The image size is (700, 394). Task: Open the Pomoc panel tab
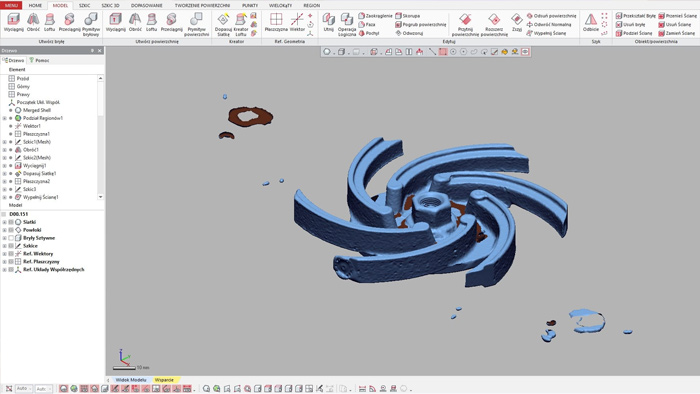pos(39,60)
